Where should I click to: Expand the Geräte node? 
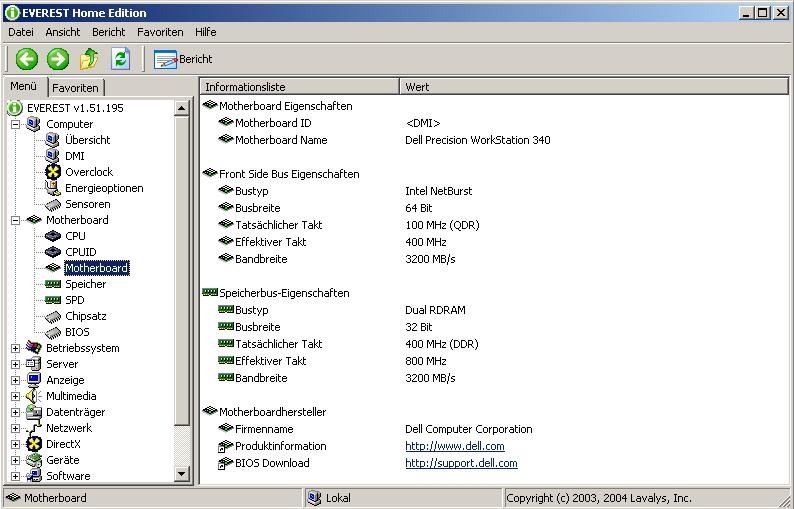[15, 460]
